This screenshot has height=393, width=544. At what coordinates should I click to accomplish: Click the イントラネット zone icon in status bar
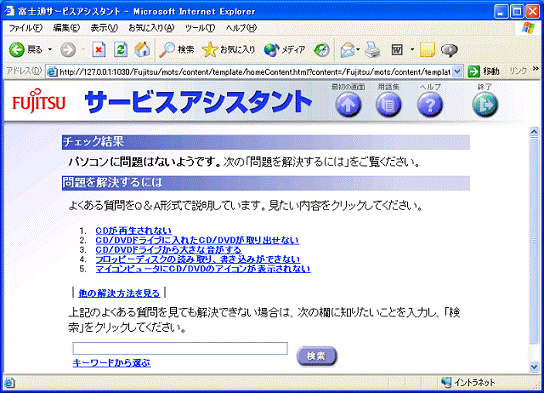tap(446, 382)
